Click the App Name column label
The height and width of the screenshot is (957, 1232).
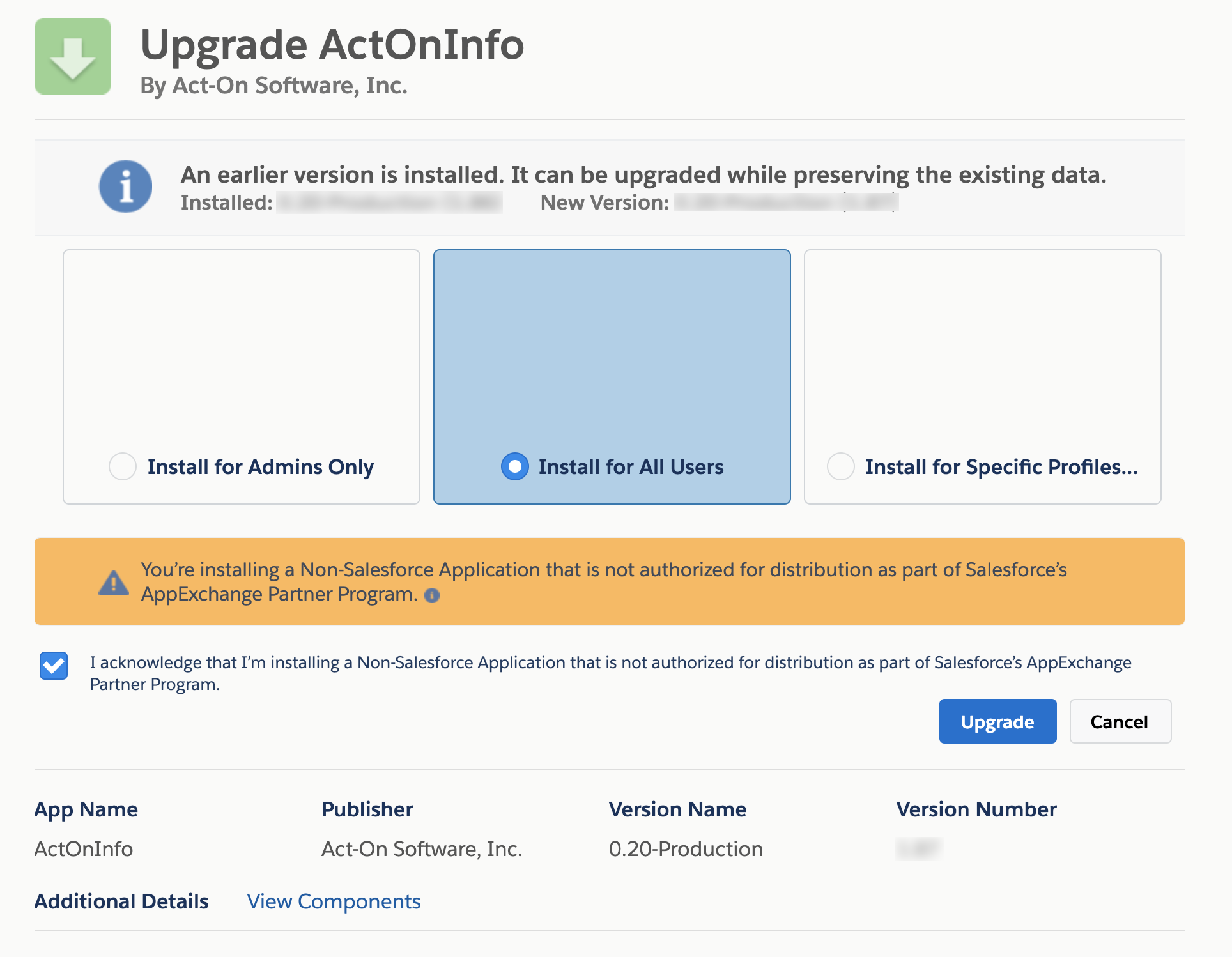pos(86,809)
